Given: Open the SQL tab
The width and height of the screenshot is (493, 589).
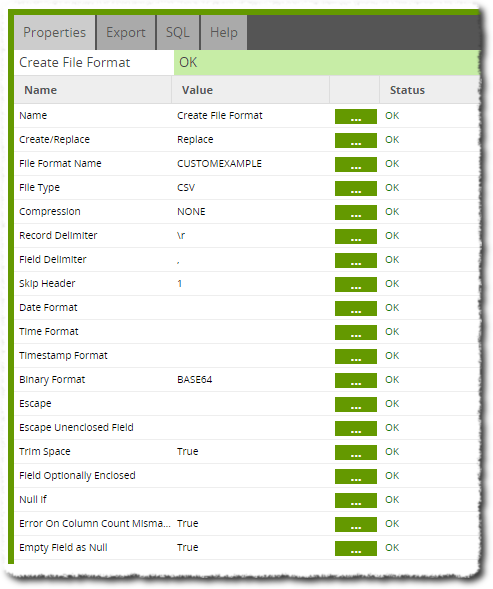Looking at the screenshot, I should tap(178, 33).
